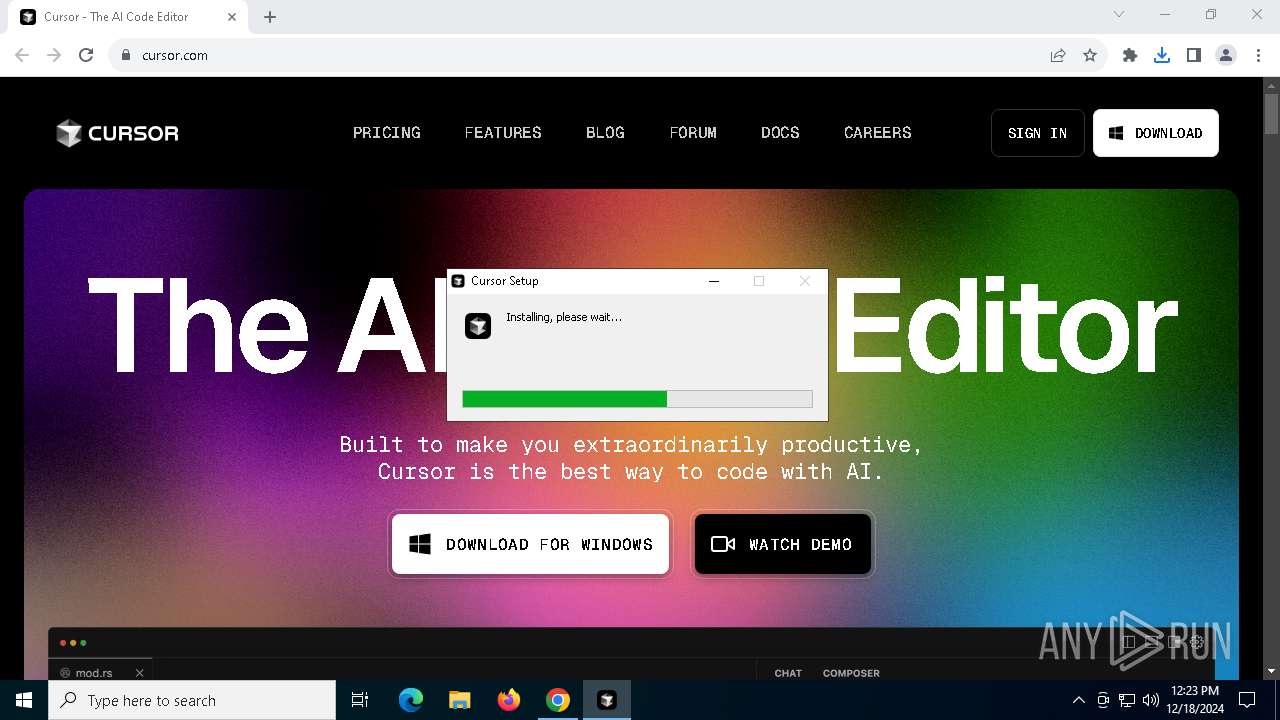Click the Cursor logo in the site header
This screenshot has width=1280, height=720.
[x=117, y=133]
